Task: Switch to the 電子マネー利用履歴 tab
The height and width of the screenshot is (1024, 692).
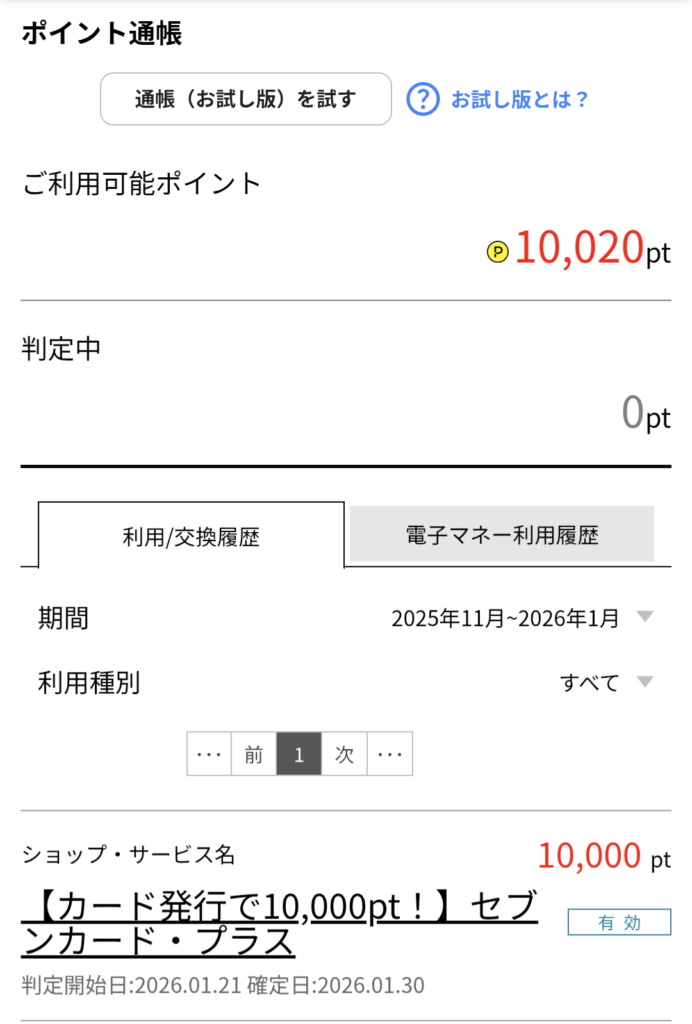Action: (x=500, y=534)
